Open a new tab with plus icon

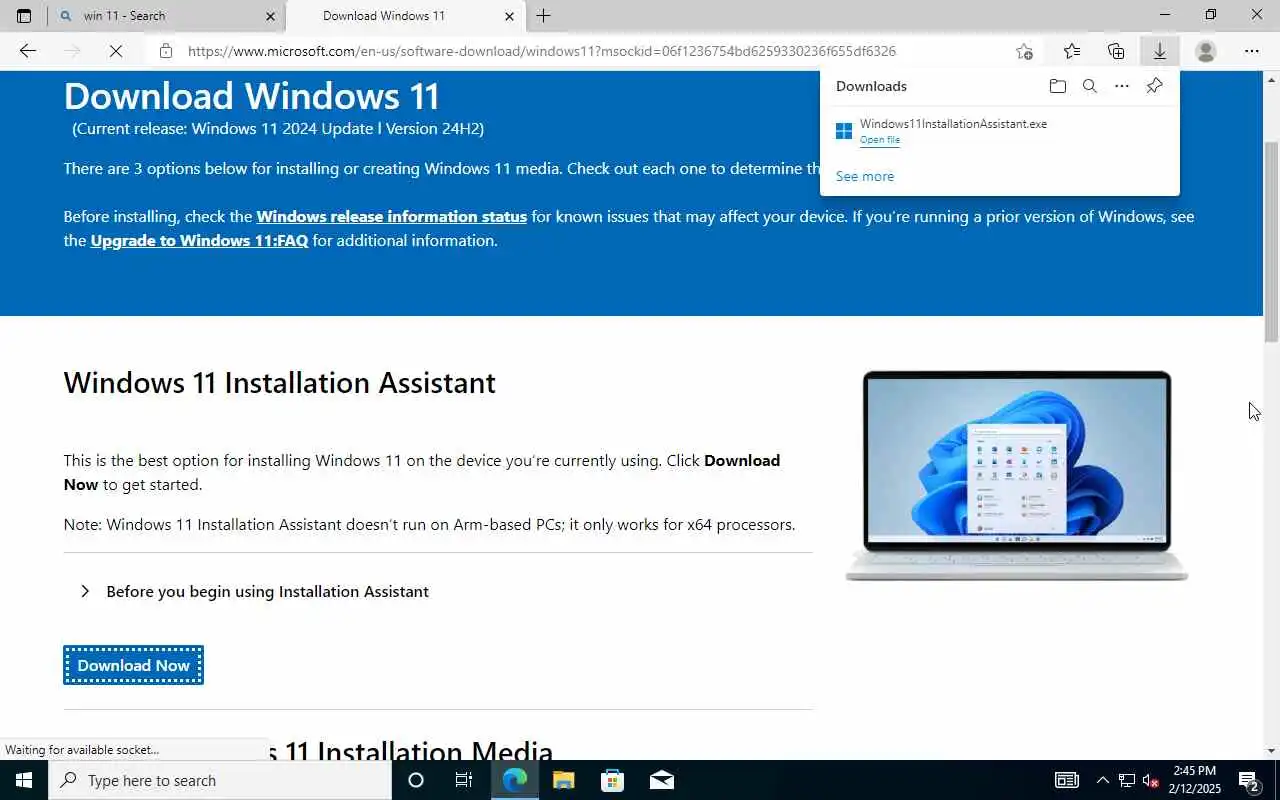point(543,16)
